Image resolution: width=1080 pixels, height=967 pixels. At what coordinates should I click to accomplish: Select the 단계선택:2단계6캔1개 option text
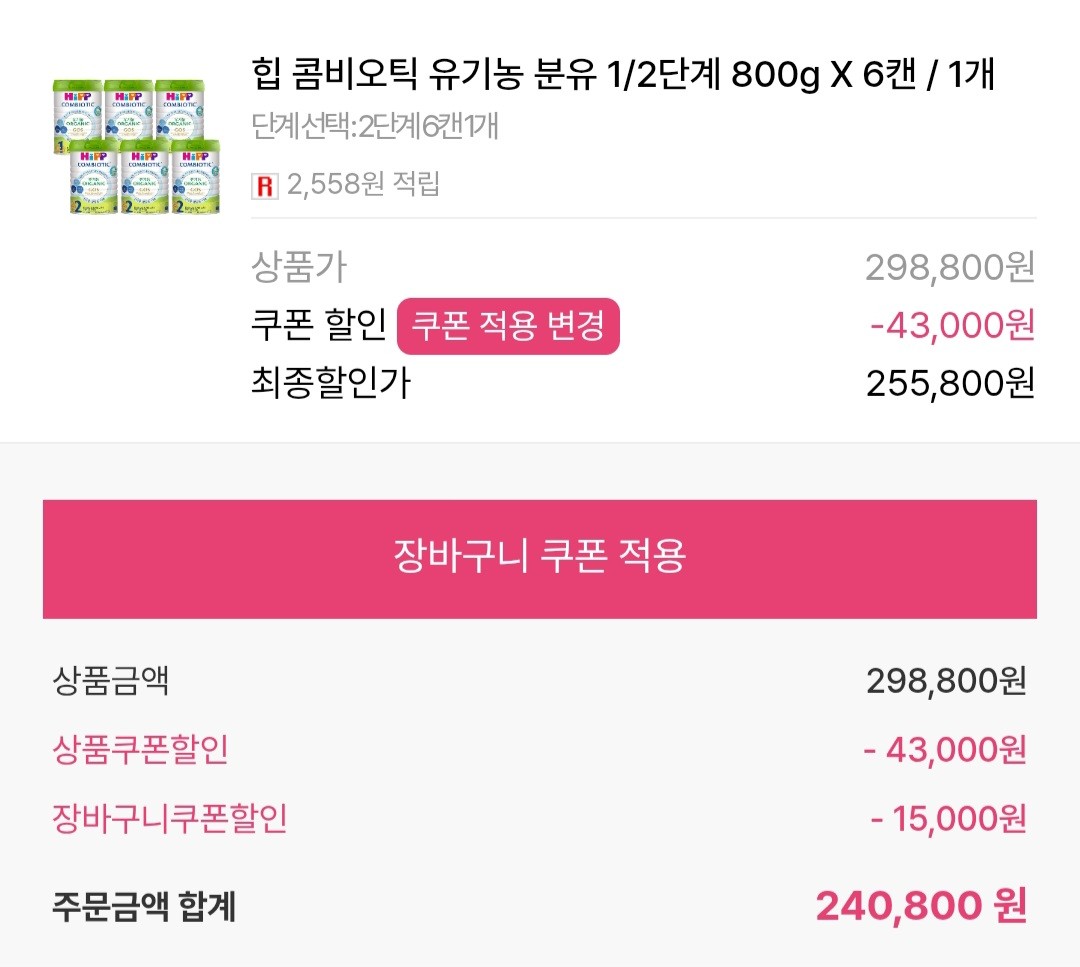click(x=375, y=127)
